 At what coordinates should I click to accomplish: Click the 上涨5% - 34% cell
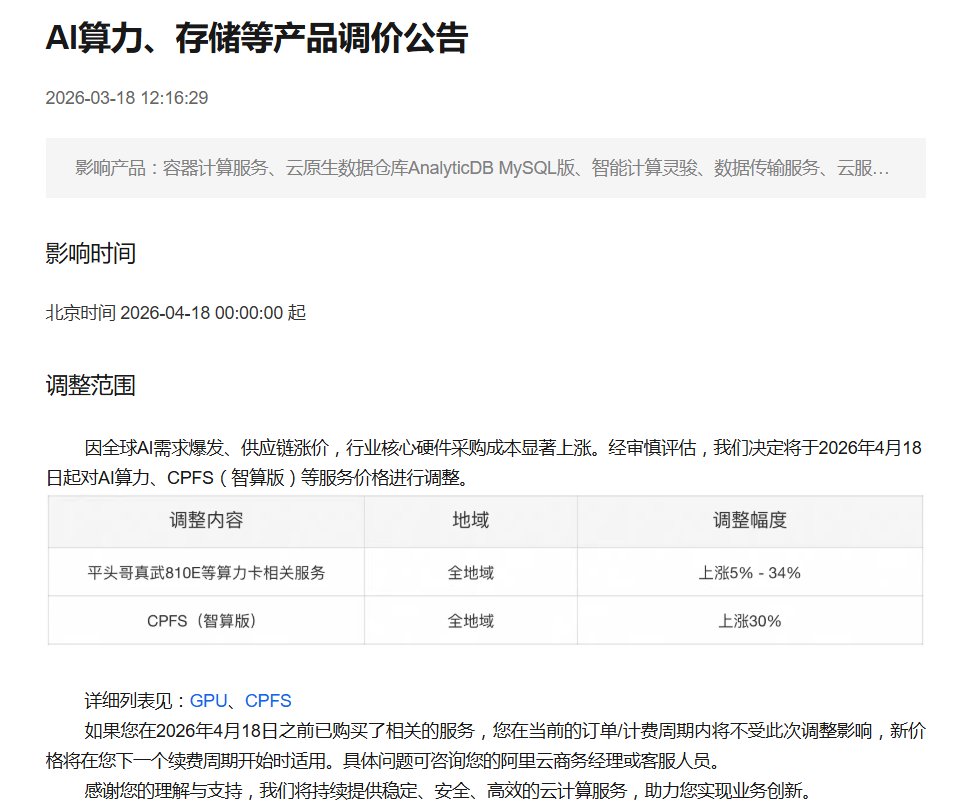[749, 573]
